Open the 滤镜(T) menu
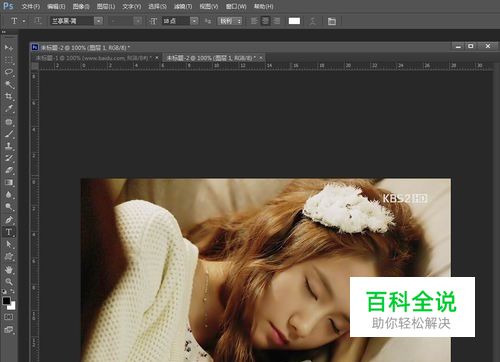 click(183, 6)
